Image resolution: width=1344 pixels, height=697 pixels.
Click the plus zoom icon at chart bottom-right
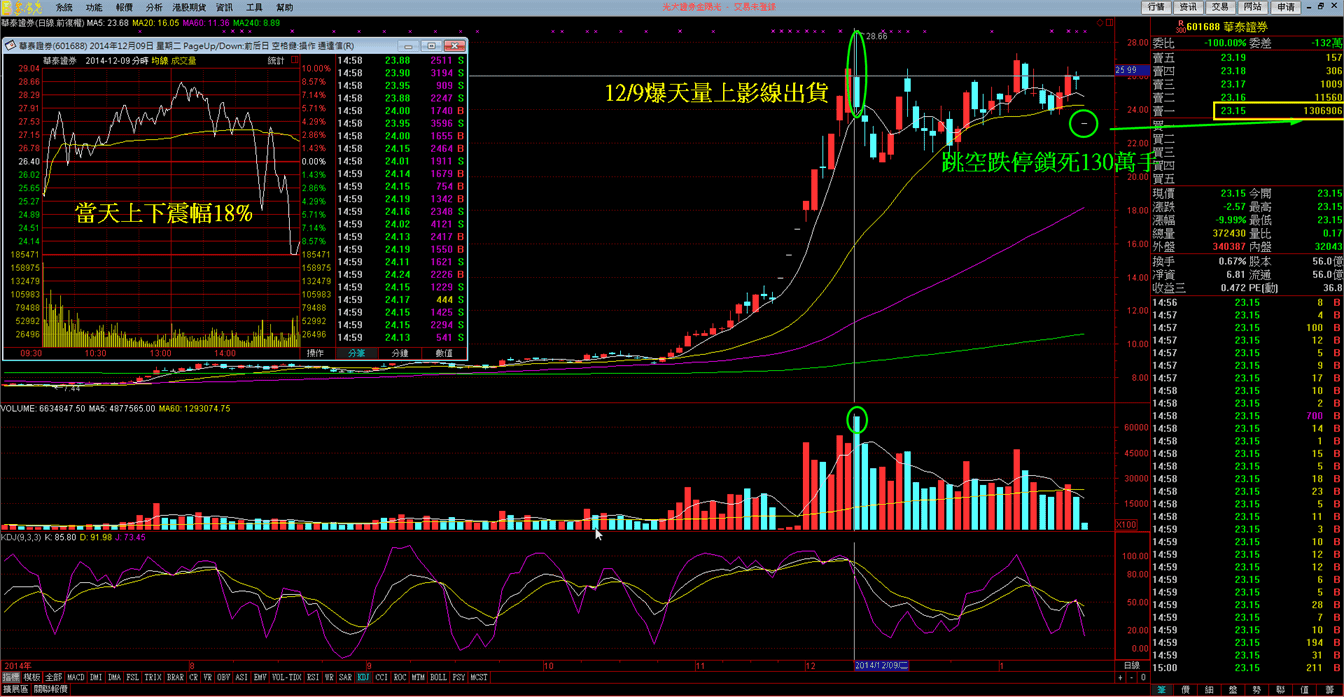[x=1119, y=677]
